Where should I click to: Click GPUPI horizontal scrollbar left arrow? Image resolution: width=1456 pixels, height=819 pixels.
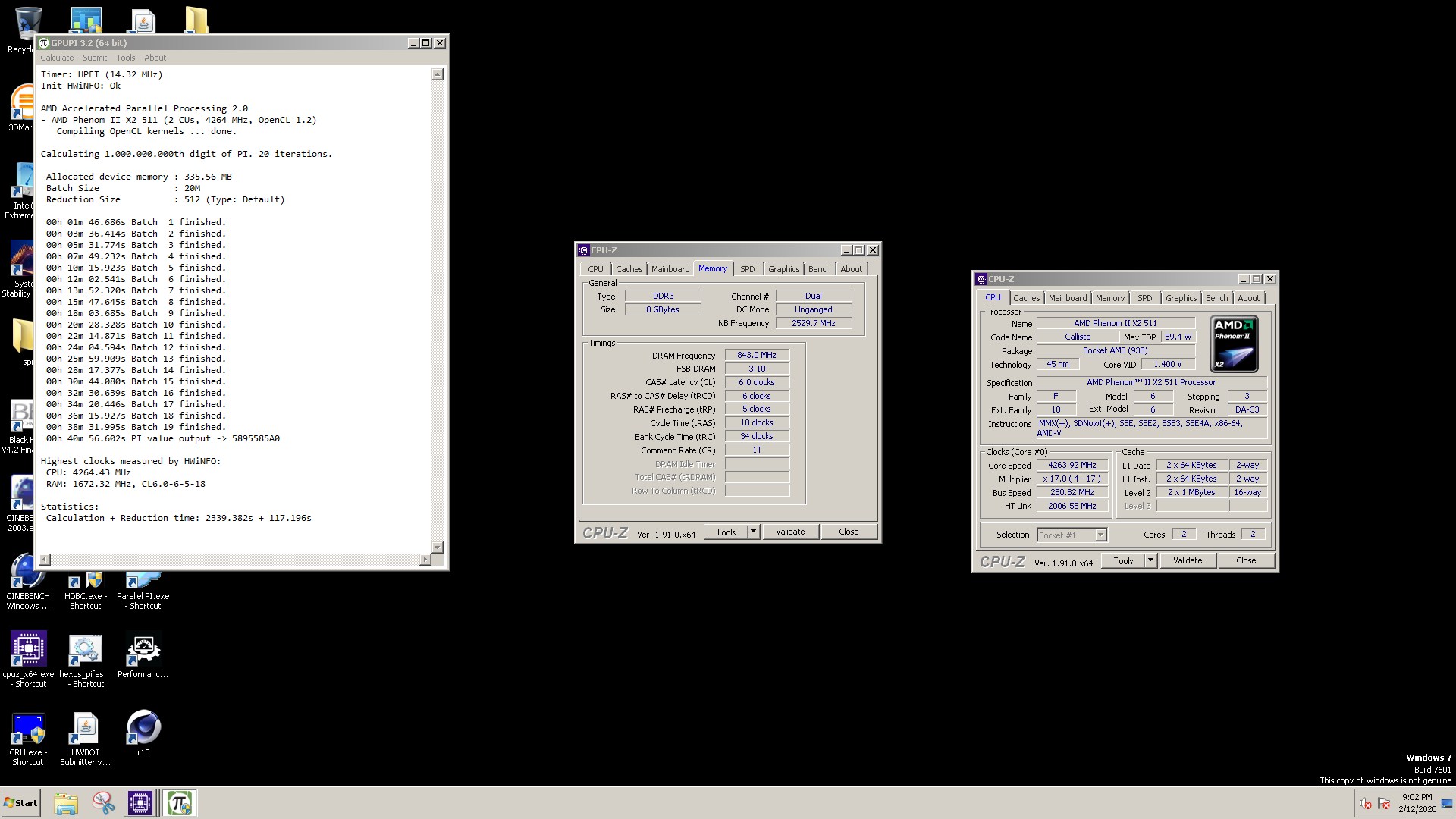tap(45, 560)
